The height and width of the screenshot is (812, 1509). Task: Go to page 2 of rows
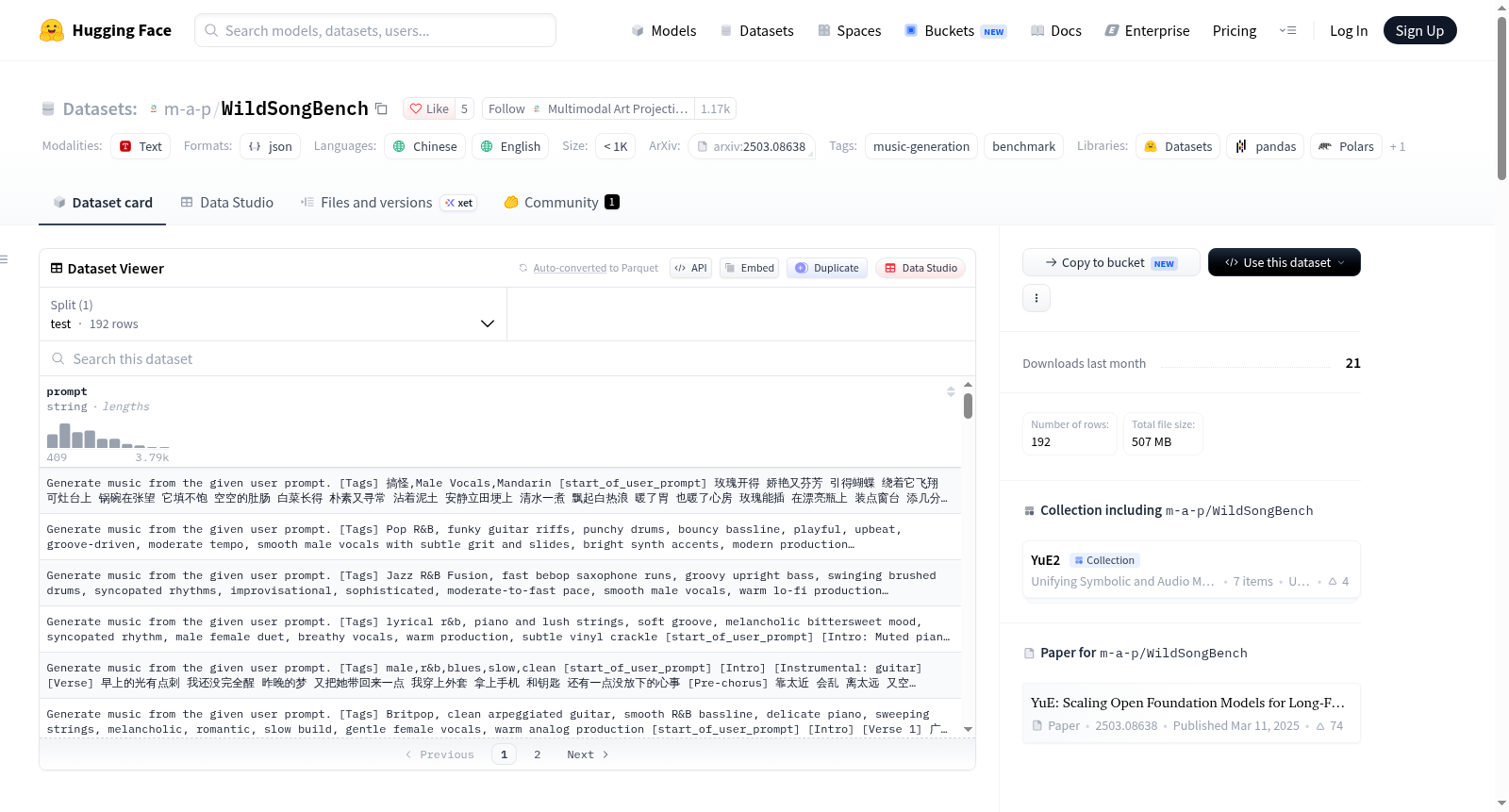coord(538,754)
